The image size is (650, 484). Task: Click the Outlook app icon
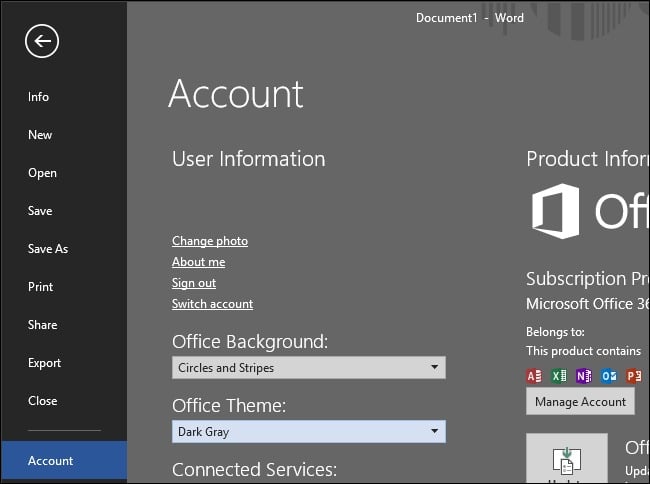(x=609, y=376)
